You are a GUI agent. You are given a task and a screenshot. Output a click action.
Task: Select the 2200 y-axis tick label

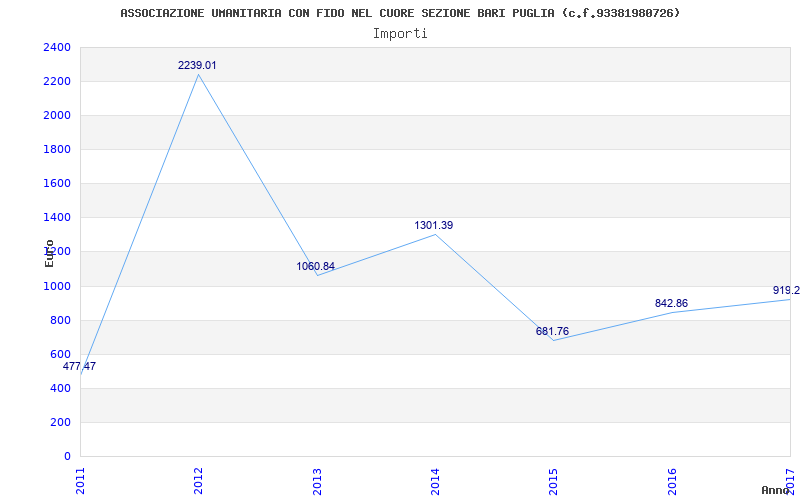click(57, 82)
